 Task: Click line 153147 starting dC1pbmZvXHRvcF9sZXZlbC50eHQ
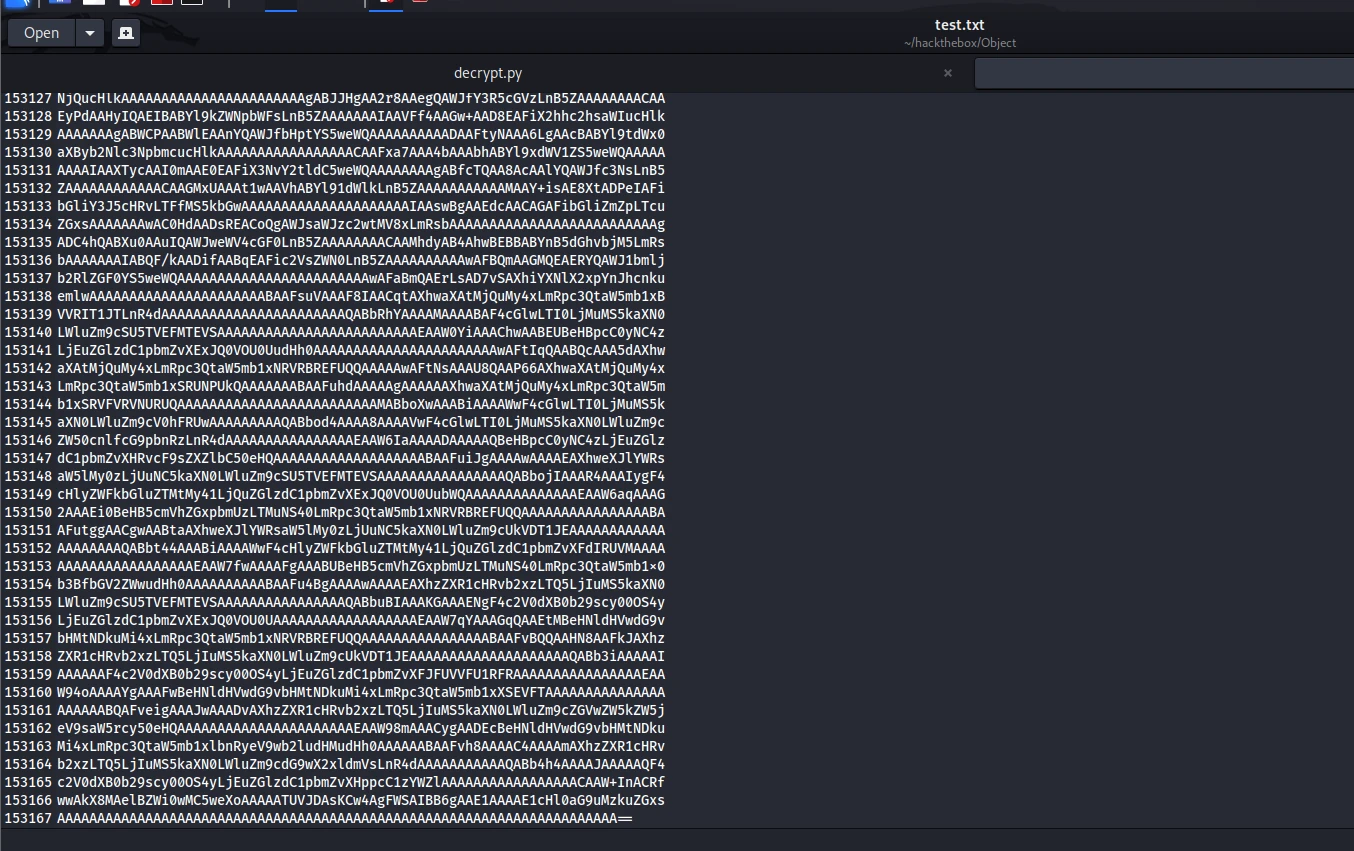pos(361,458)
